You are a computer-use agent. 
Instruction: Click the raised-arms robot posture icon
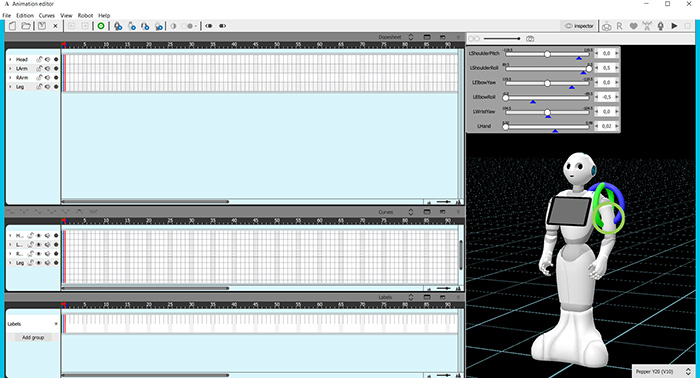click(647, 26)
